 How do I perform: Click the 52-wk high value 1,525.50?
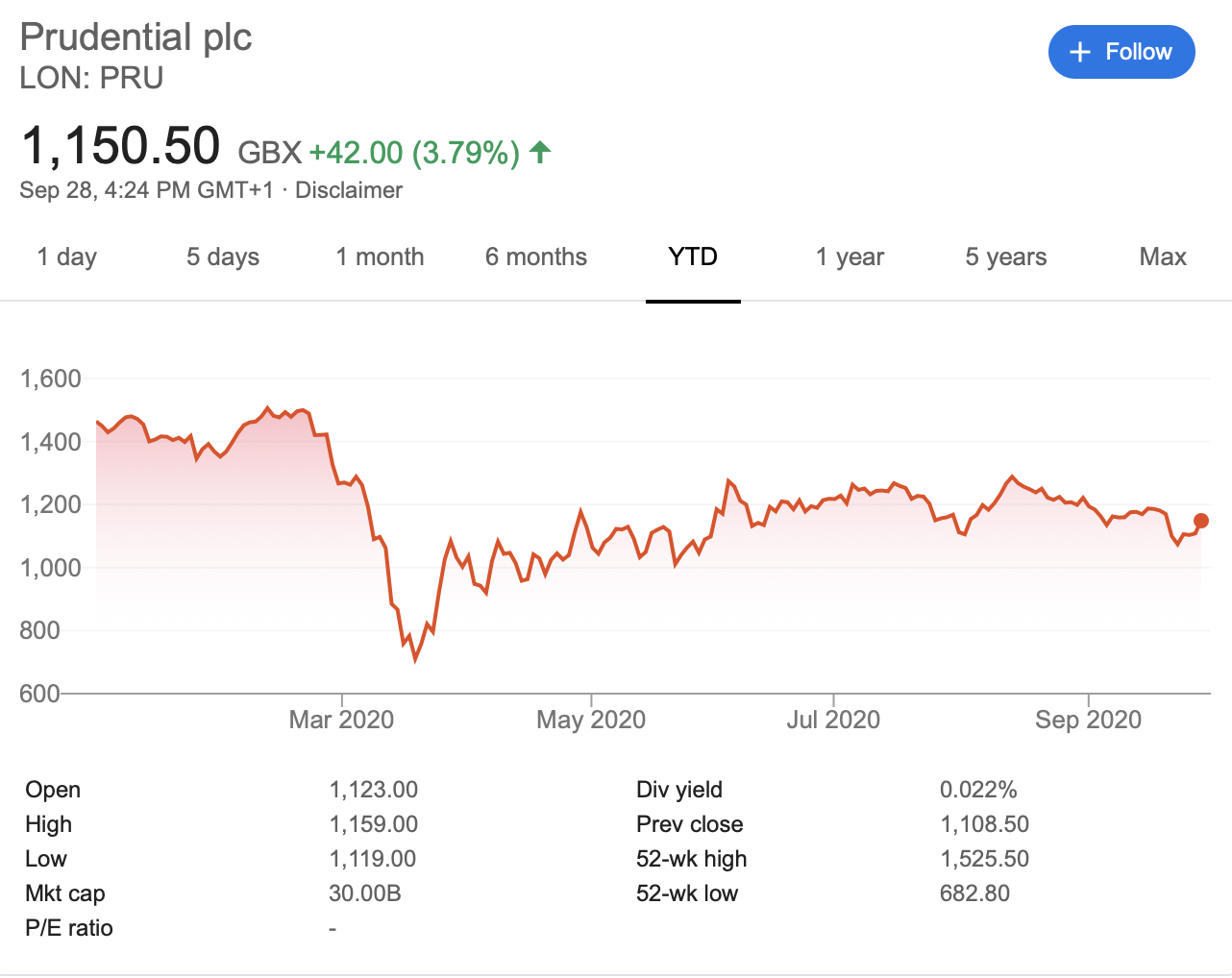click(x=985, y=858)
